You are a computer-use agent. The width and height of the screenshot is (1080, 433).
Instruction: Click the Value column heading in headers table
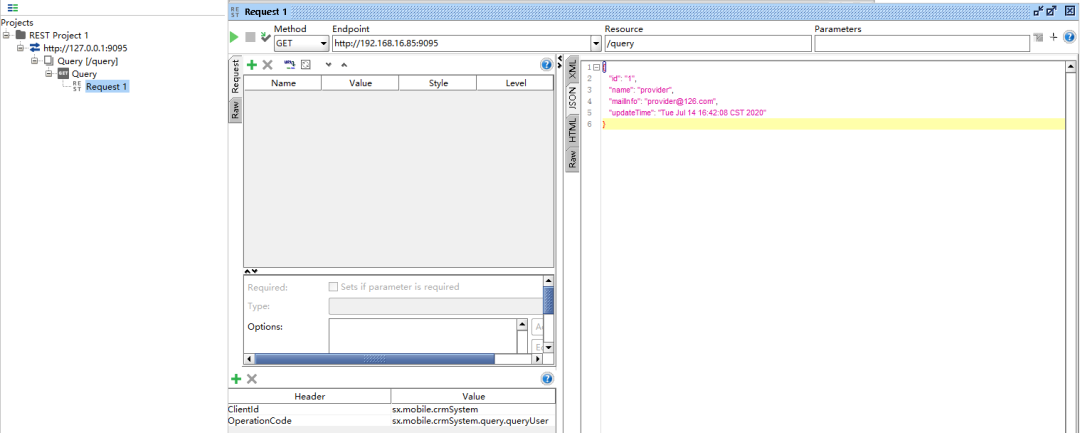pos(473,397)
